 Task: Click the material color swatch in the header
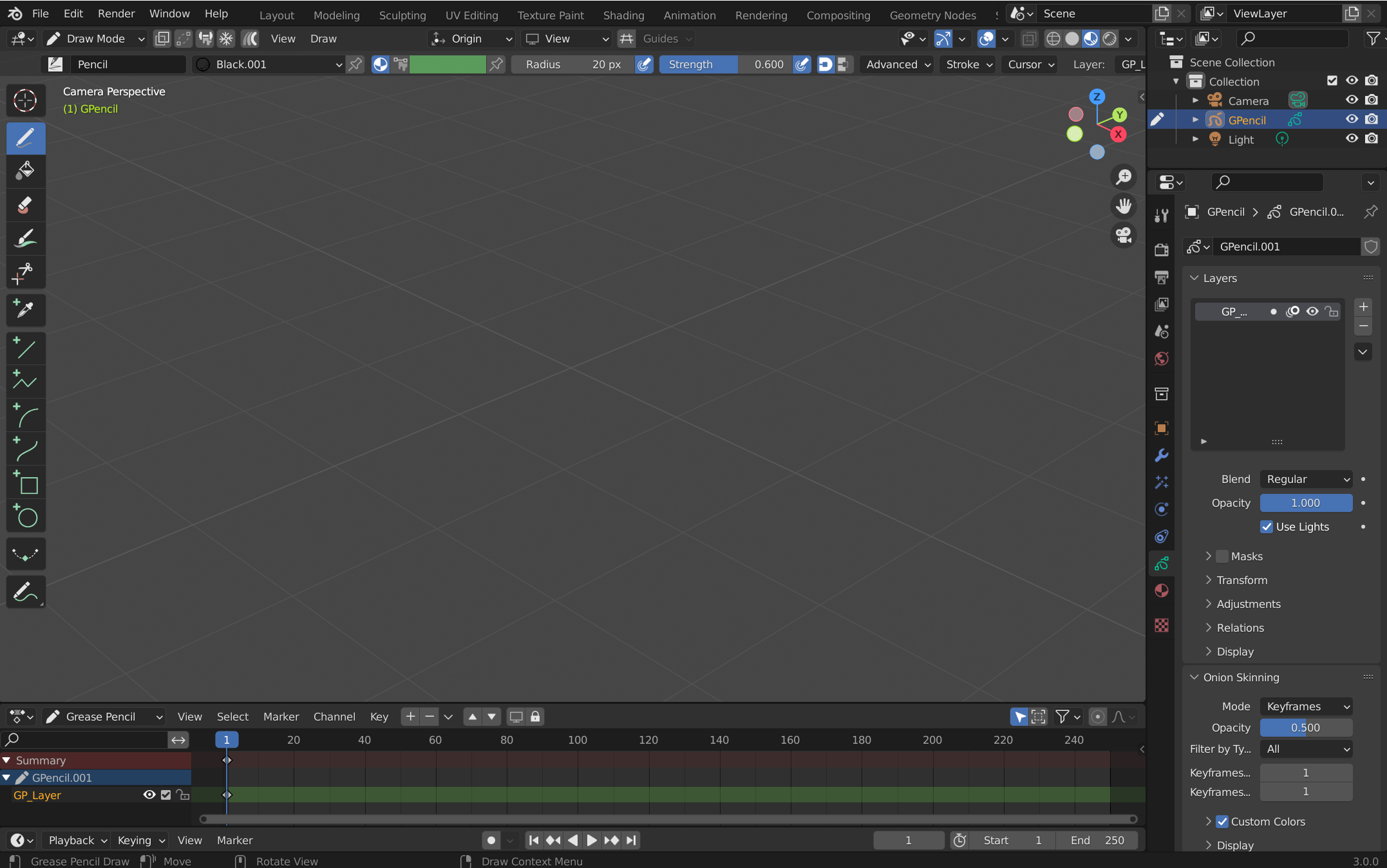(x=449, y=64)
